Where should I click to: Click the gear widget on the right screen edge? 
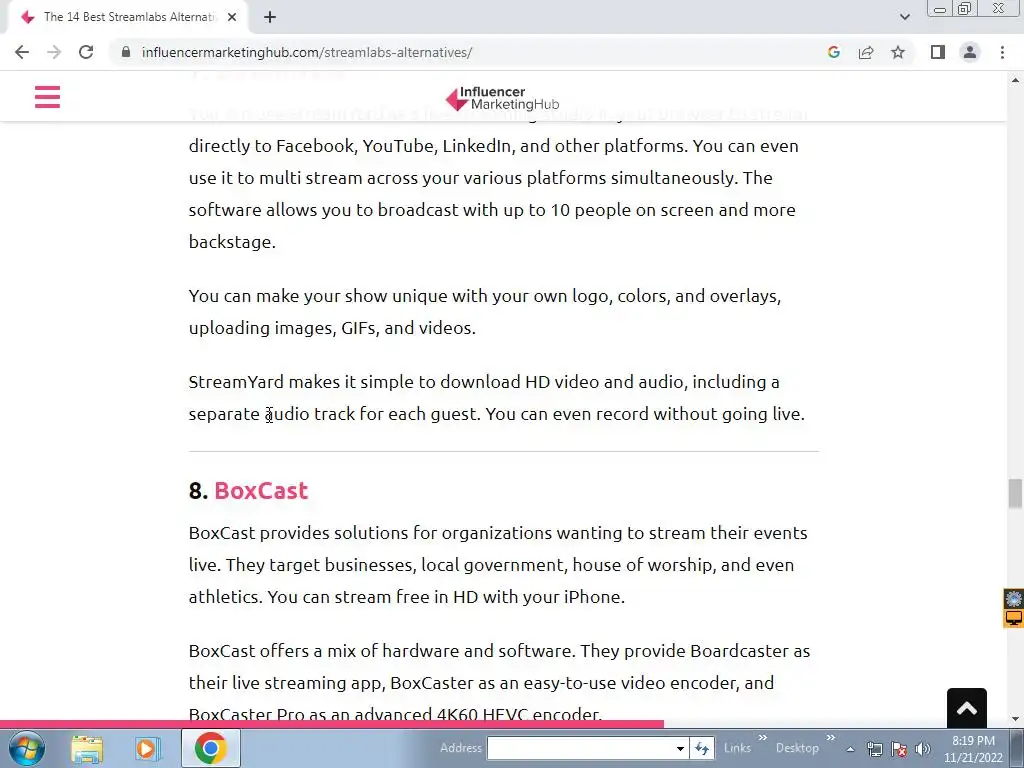point(1014,598)
